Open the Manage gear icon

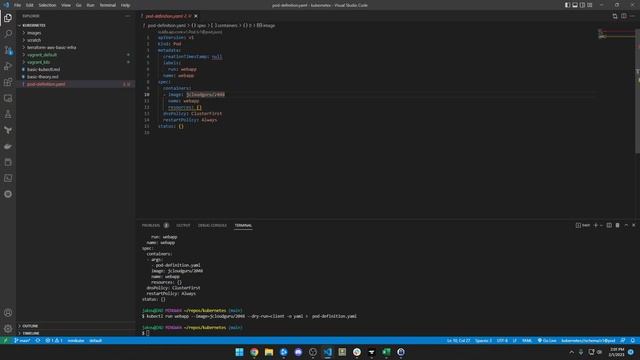[8, 328]
